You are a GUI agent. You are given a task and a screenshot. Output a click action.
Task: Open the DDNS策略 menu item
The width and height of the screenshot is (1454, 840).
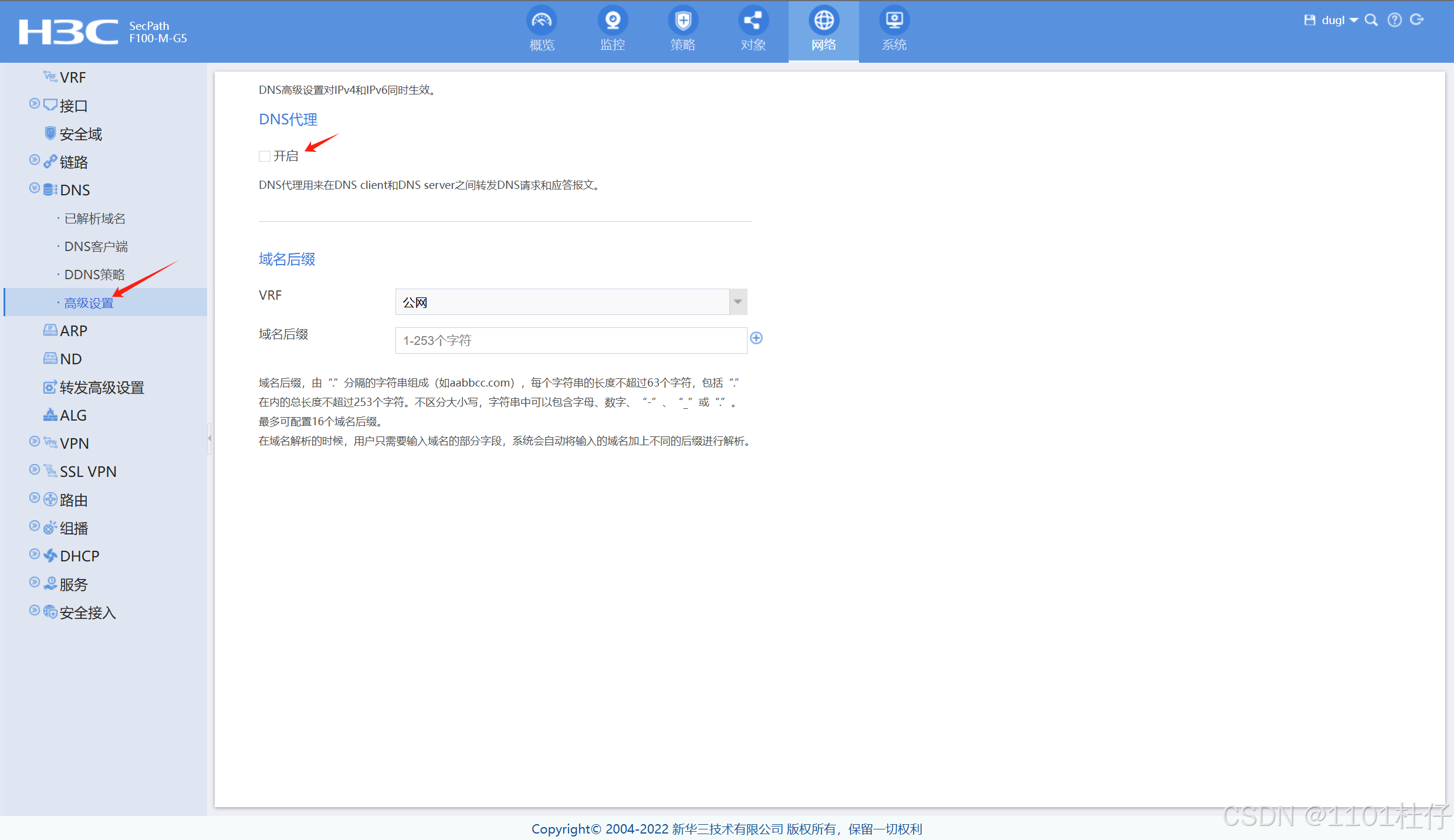[94, 275]
